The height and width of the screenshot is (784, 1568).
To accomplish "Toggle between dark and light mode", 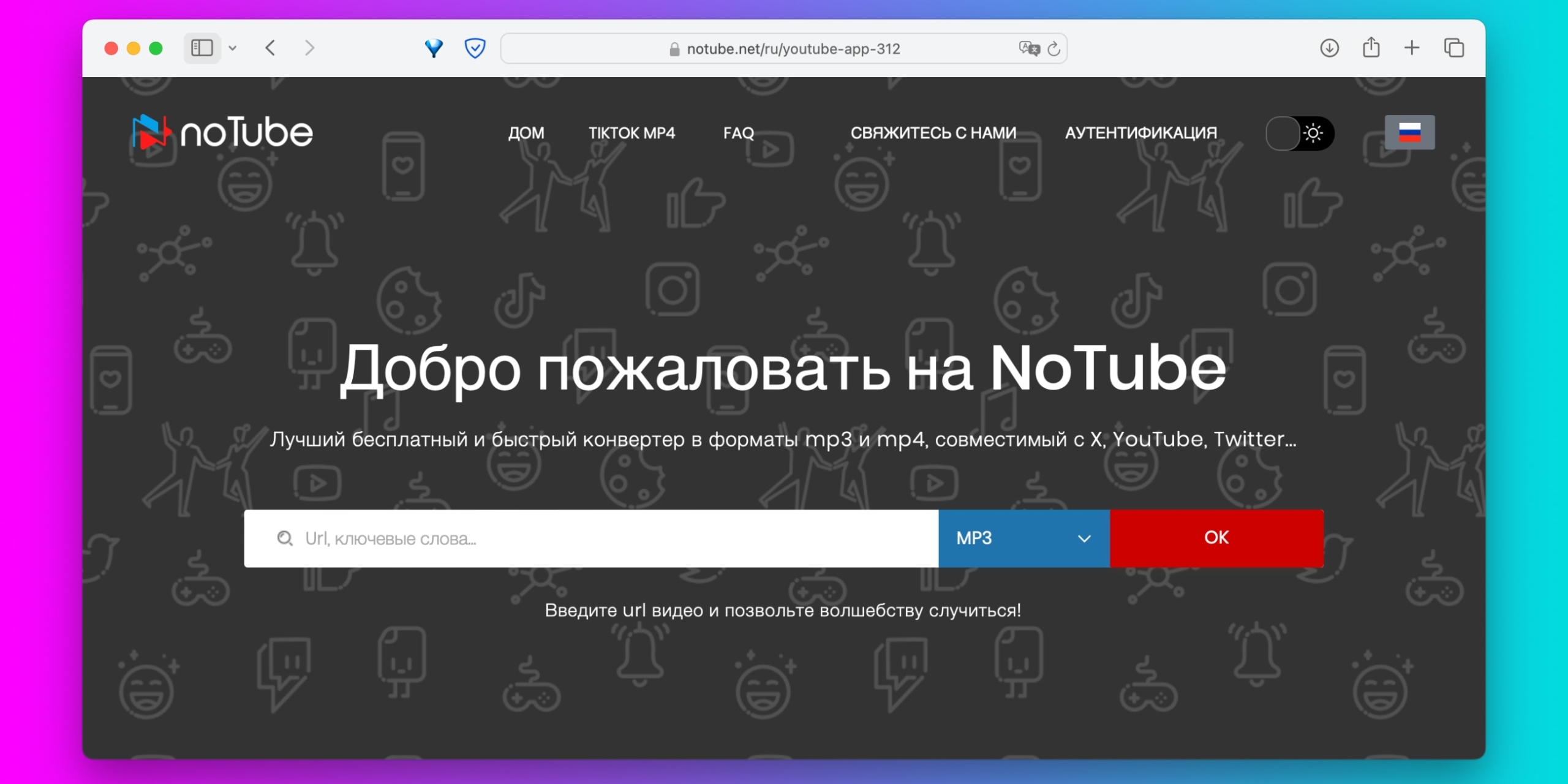I will 1300,132.
